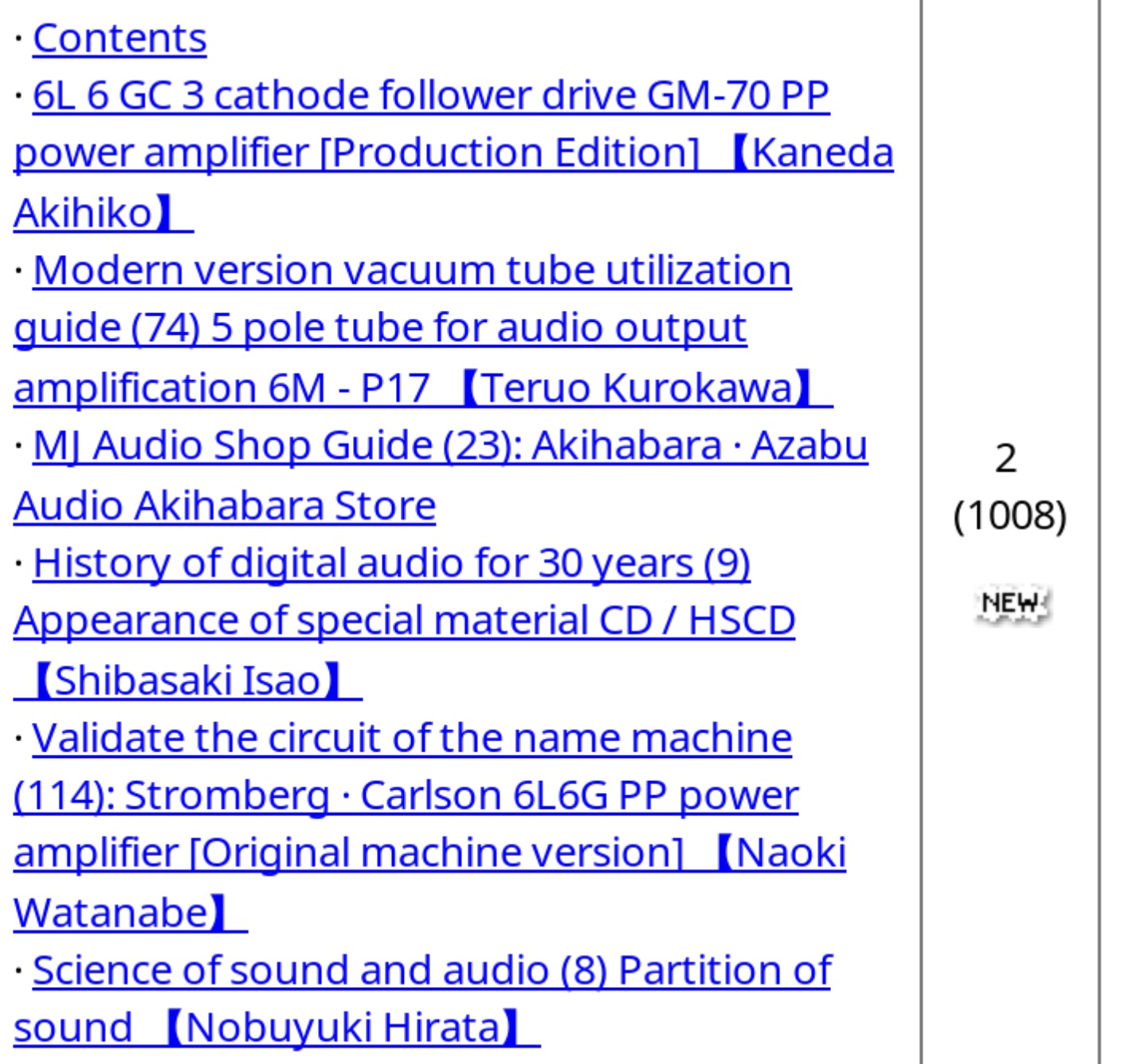Open the 6L 6 GC 3 cathode follower article
Viewport: 1121px width, 1064px height.
click(431, 96)
